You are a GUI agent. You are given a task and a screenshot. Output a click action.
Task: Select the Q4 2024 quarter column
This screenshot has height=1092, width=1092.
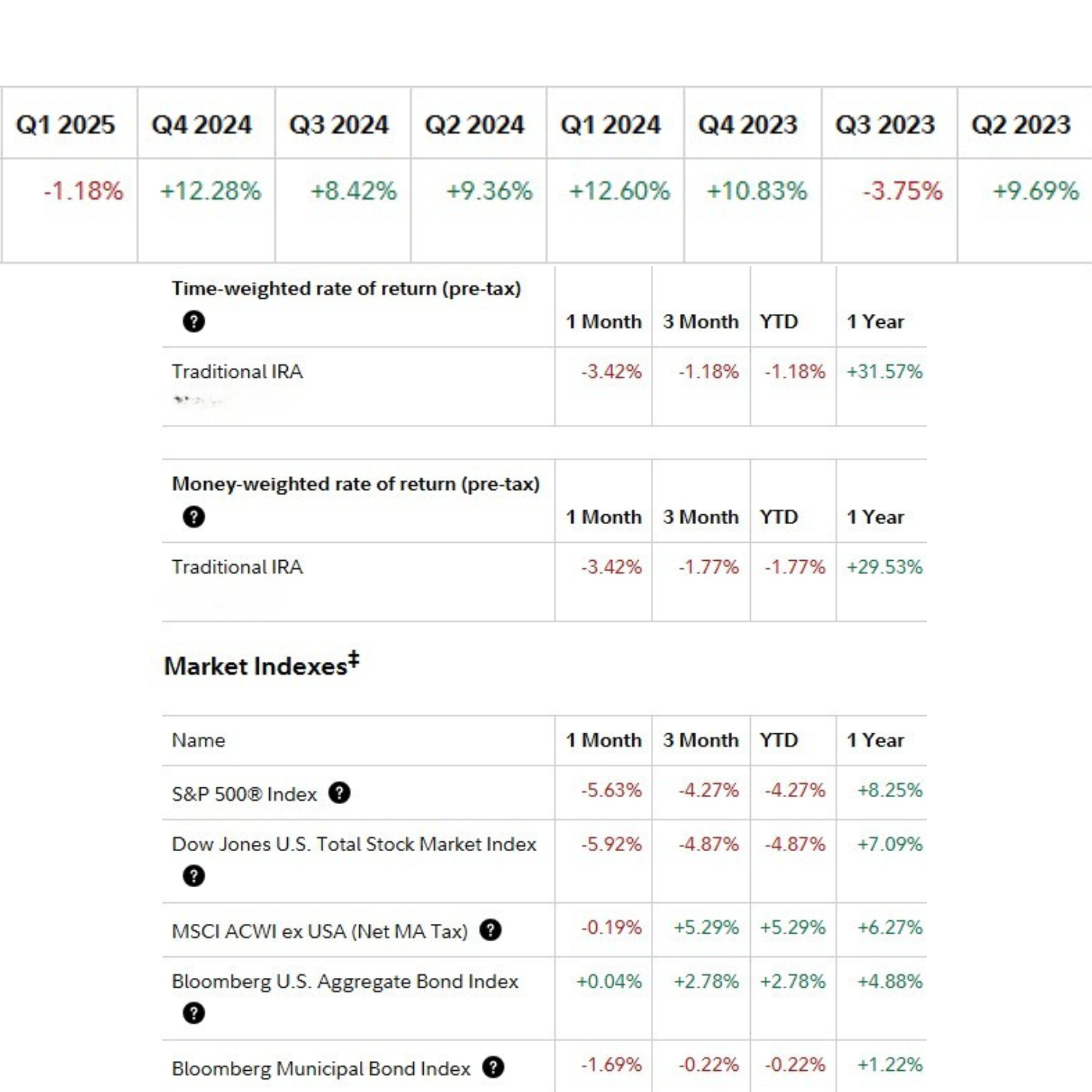coord(204,126)
